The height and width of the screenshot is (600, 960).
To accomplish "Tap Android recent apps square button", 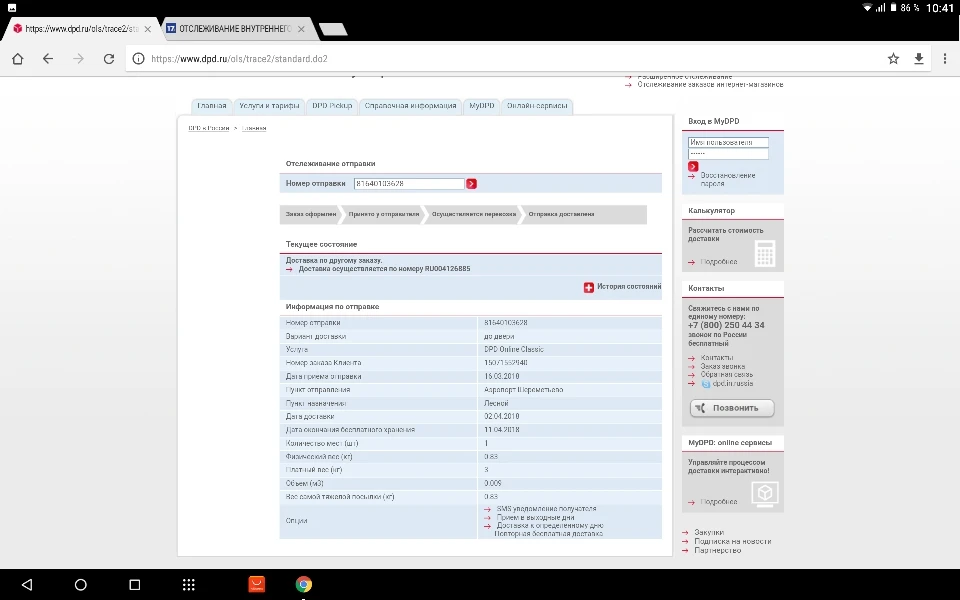I will (135, 585).
